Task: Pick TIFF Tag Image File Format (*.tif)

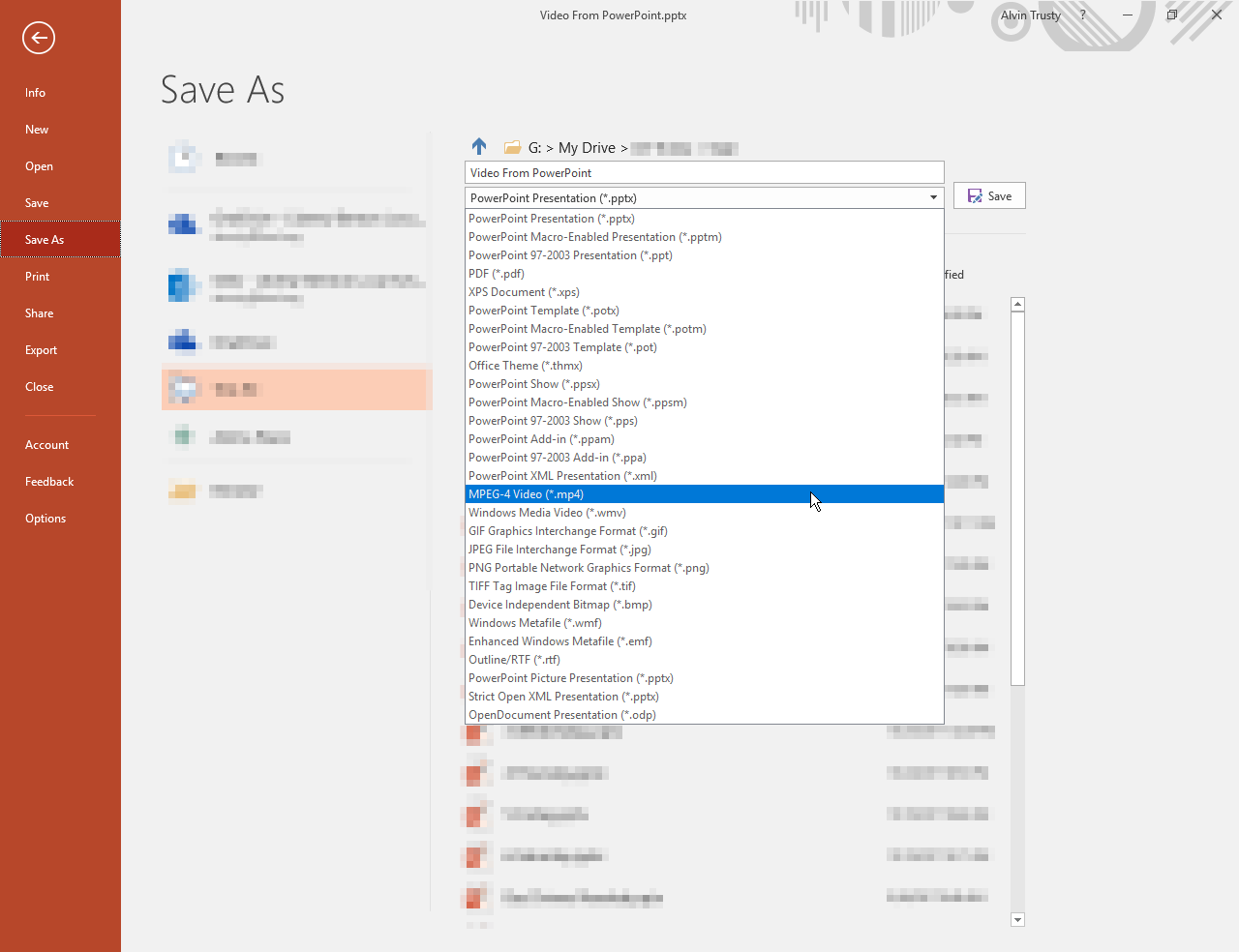Action: 704,586
